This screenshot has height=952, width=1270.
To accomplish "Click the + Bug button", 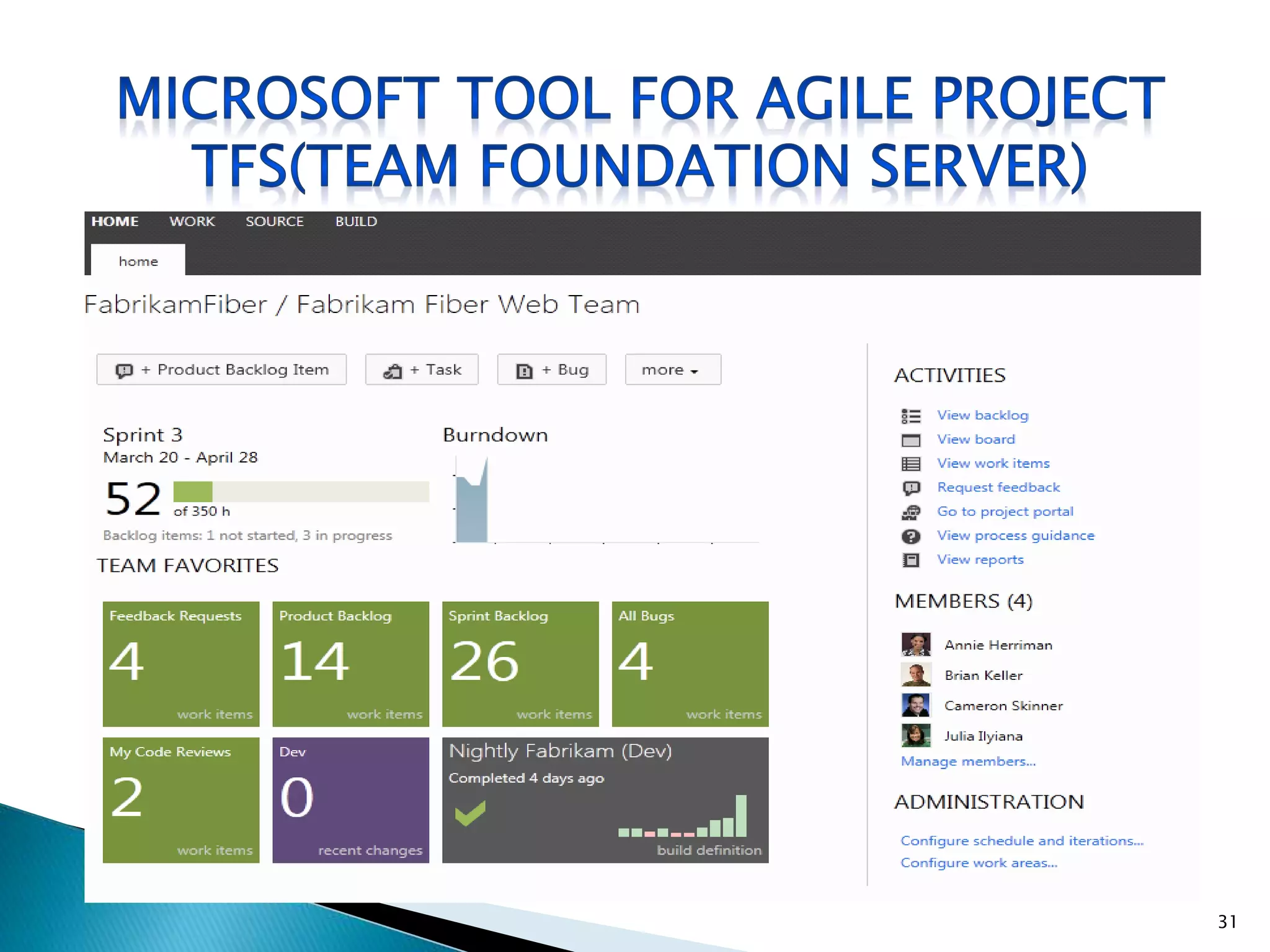I will (x=551, y=370).
